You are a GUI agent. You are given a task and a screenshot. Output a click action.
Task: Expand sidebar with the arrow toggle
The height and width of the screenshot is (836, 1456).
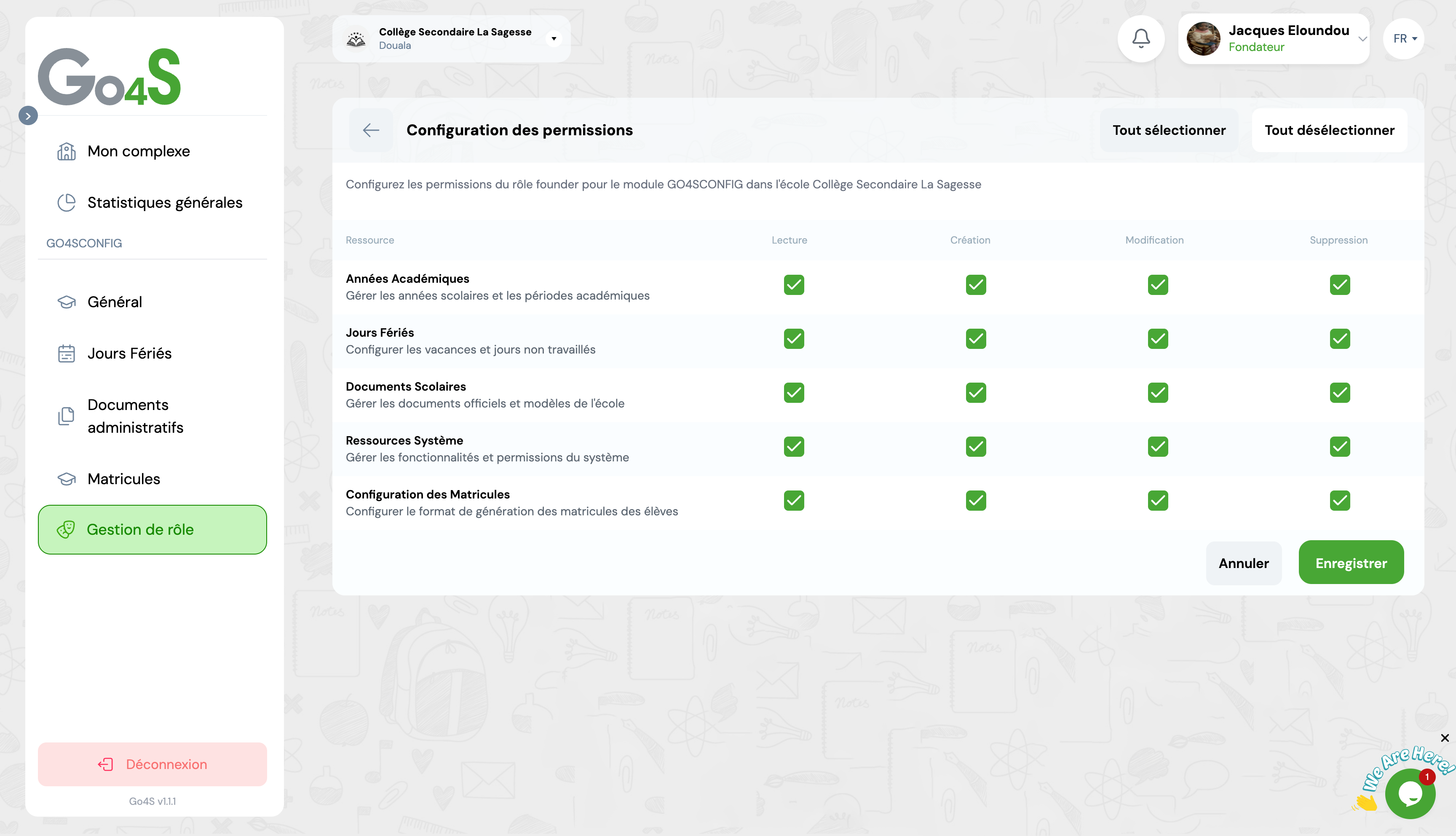coord(28,116)
